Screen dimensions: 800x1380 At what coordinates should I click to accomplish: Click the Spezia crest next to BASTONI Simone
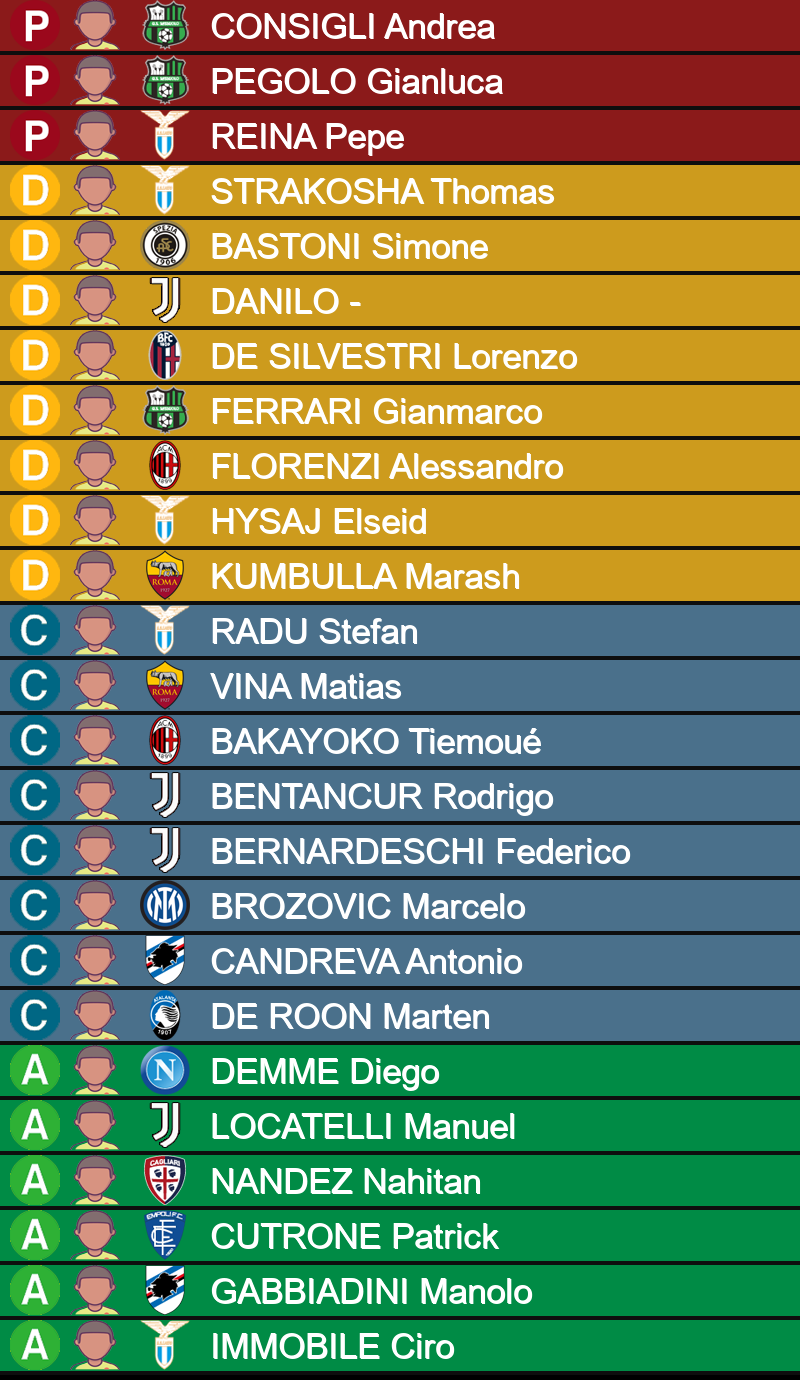coord(165,246)
